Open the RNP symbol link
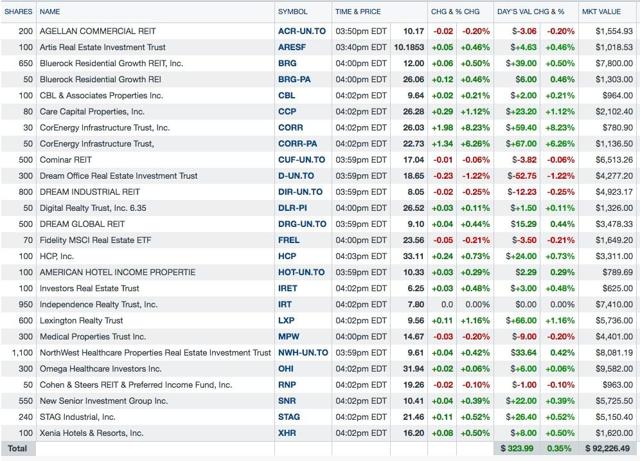Screen dimensions: 640x461 coord(287,385)
